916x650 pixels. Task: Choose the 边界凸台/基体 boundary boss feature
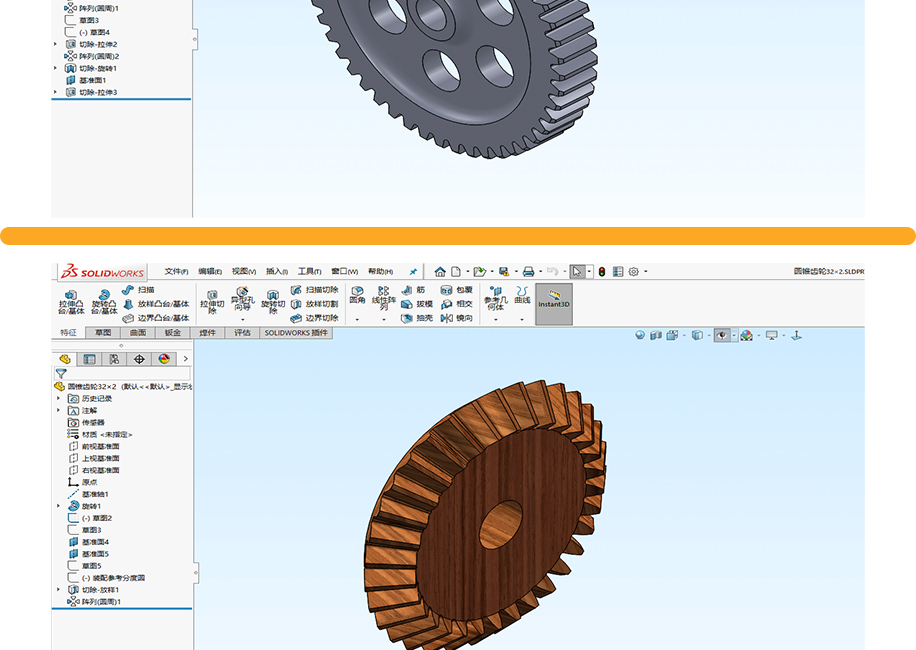pyautogui.click(x=156, y=318)
